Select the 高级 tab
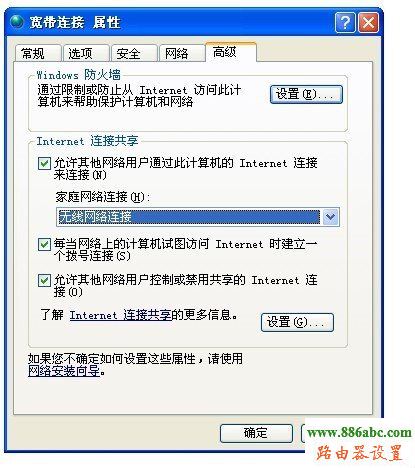Screen dimensions: 415x468 (x=231, y=52)
